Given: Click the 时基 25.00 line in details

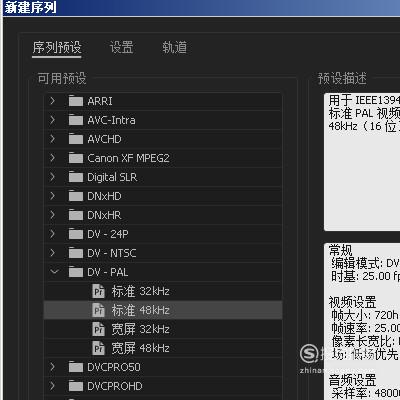Looking at the screenshot, I should click(365, 276).
